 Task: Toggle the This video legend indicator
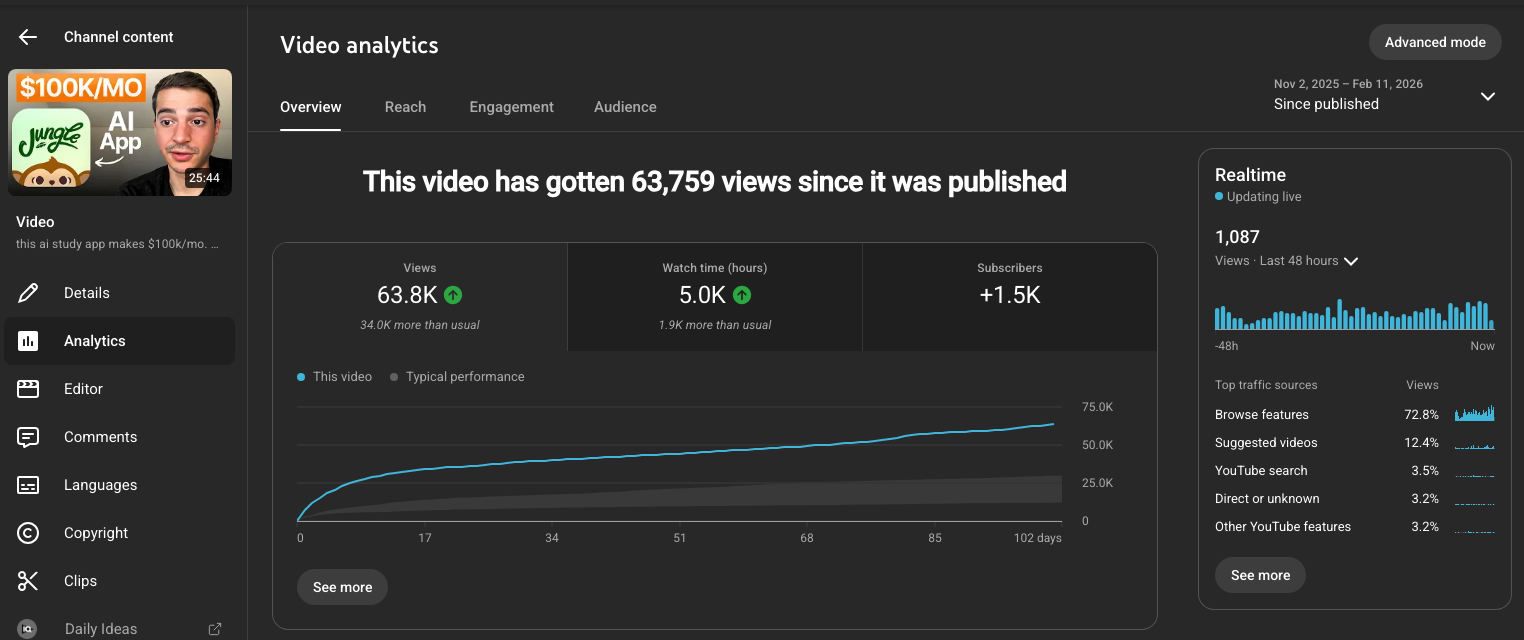pyautogui.click(x=302, y=376)
